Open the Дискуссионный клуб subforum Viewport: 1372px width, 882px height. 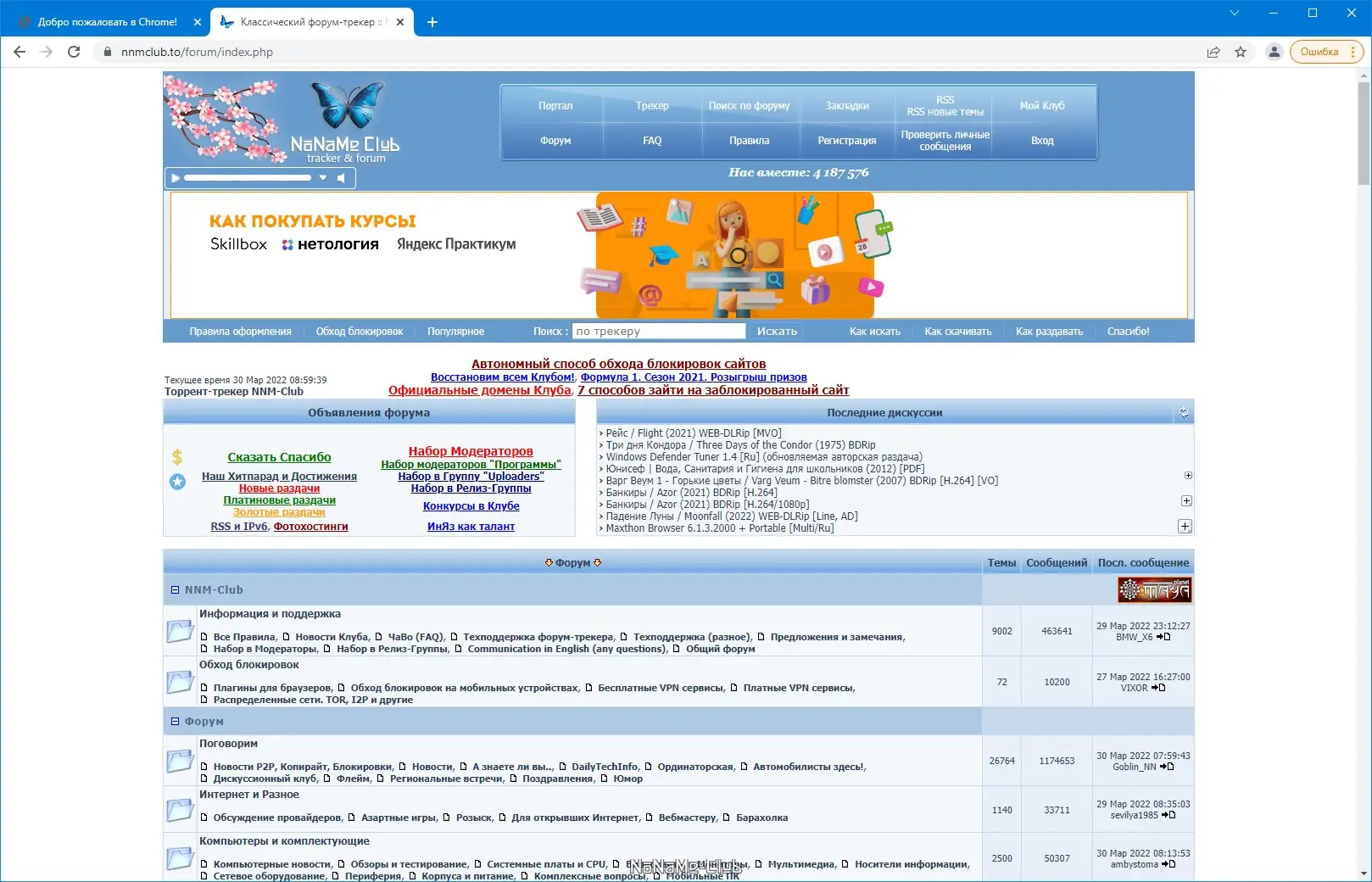pyautogui.click(x=265, y=779)
